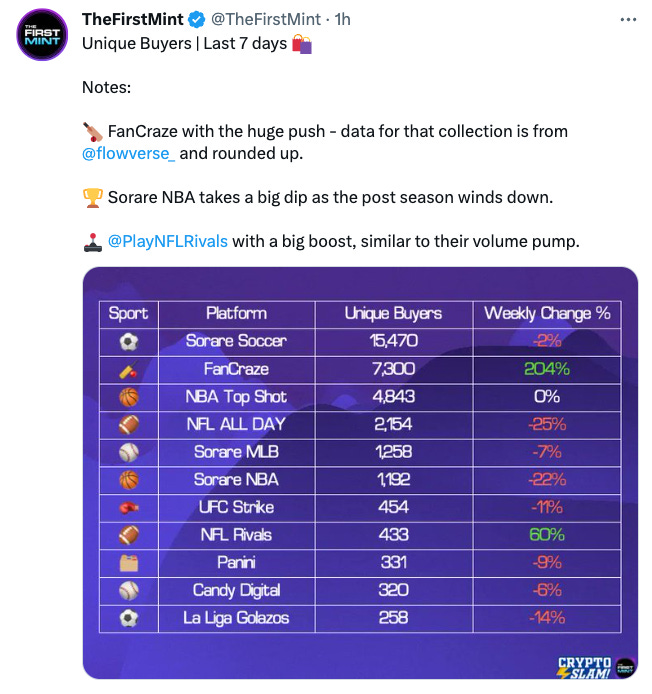Viewport: 652px width, 694px height.
Task: Open the @flowverse_ mention link
Action: pos(128,154)
